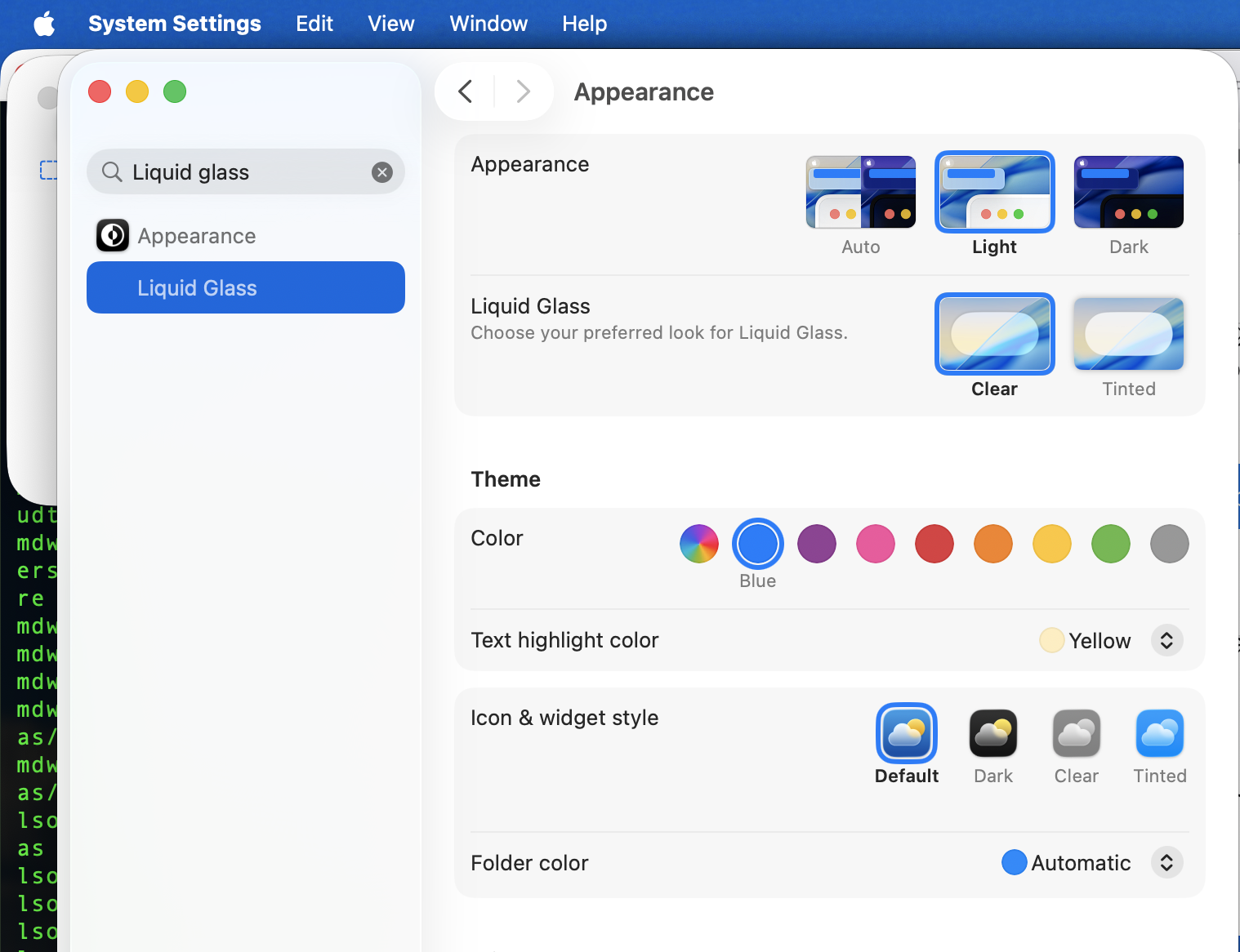Viewport: 1240px width, 952px height.
Task: Select the Liquid Glass search result
Action: point(246,287)
